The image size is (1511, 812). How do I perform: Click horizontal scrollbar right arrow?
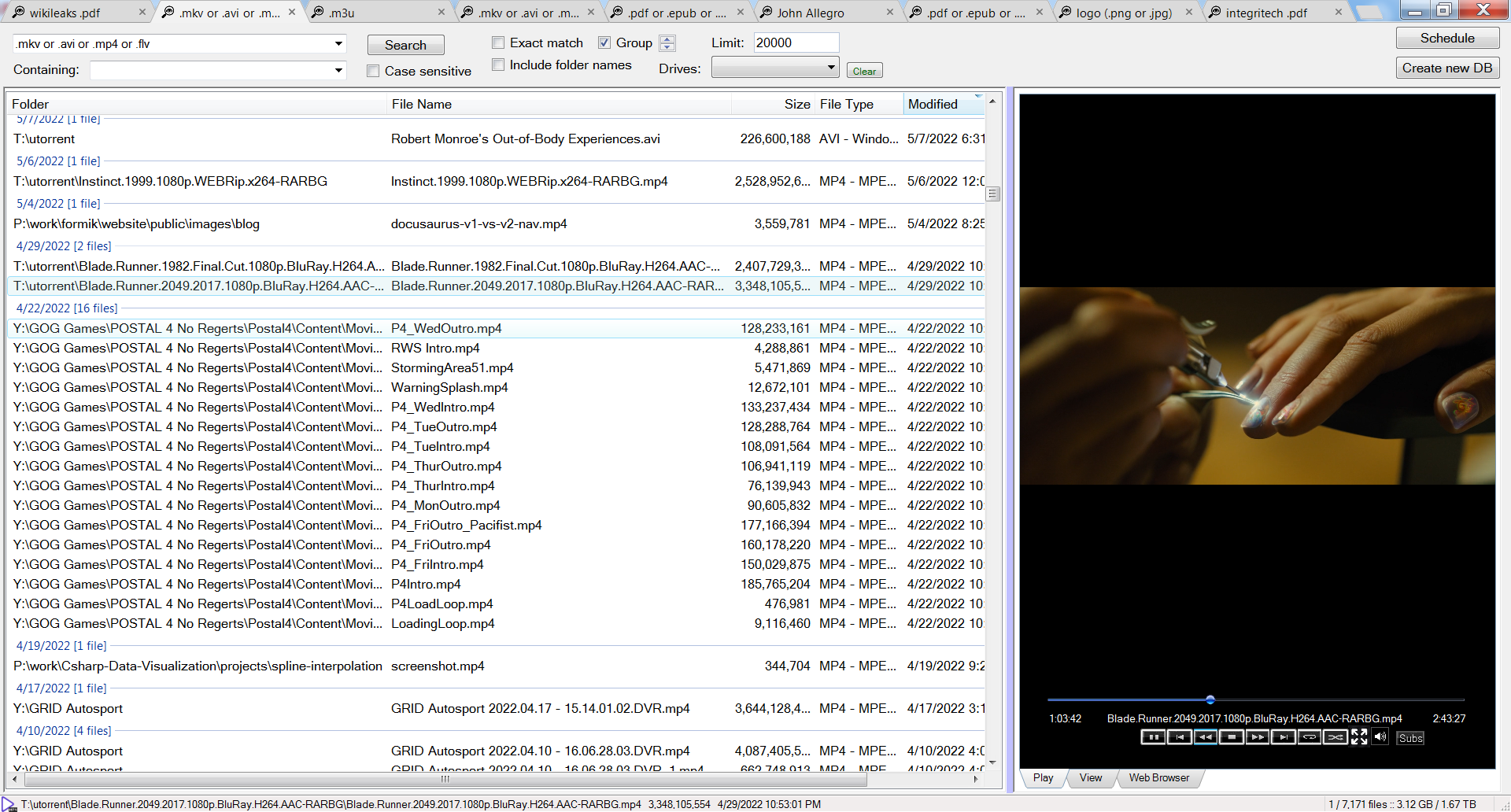976,779
